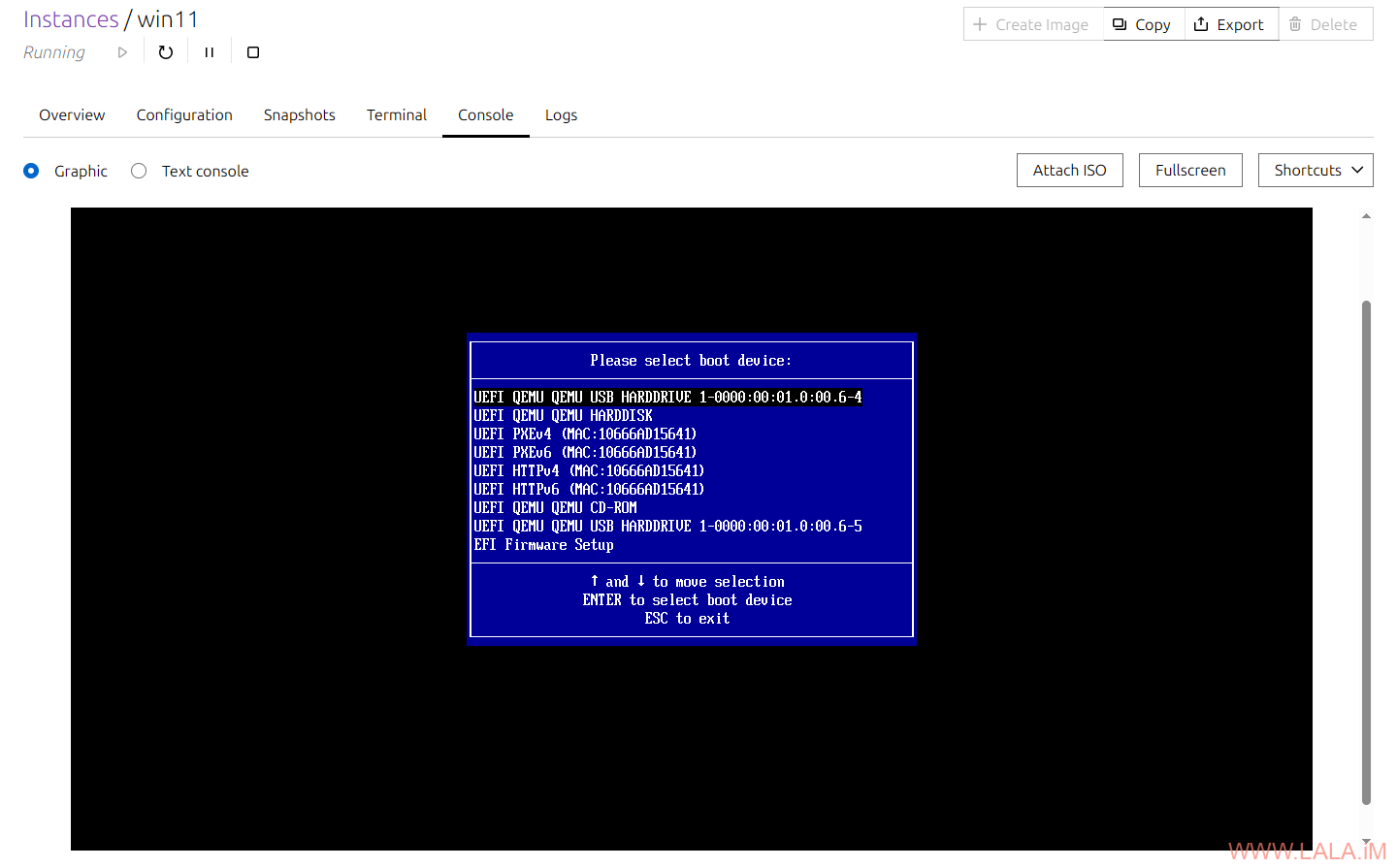Expand the Shortcuts dropdown
This screenshot has height=868, width=1397.
1315,170
